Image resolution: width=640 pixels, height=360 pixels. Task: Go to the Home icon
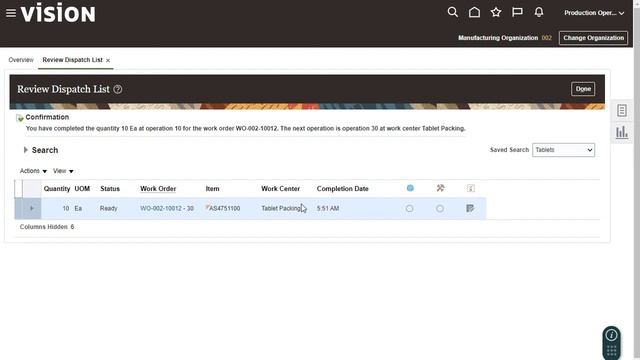[x=474, y=12]
